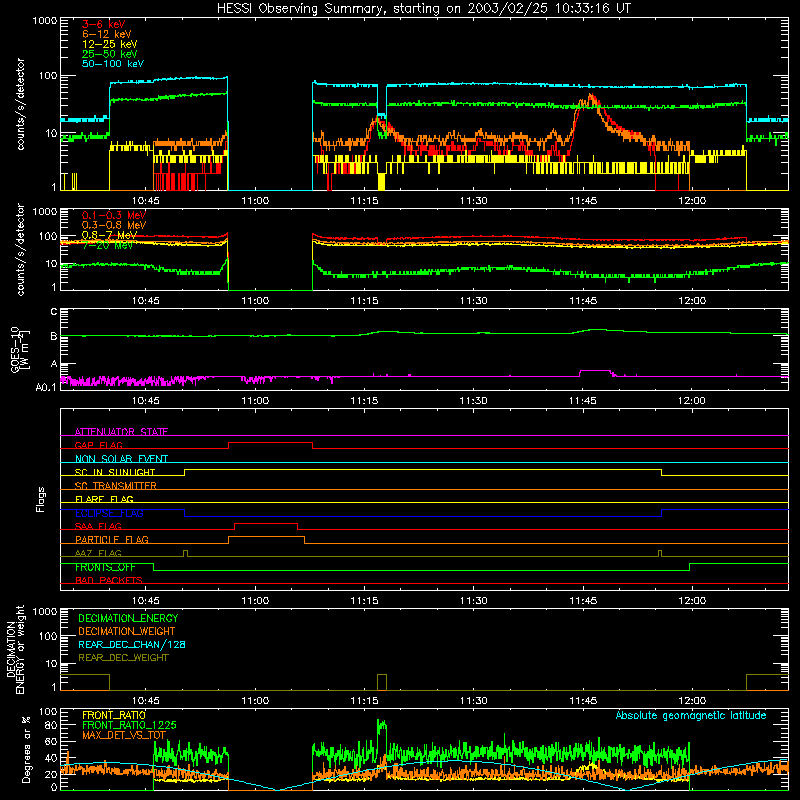The height and width of the screenshot is (800, 800).
Task: Click GOES class B axis label
Action: tap(54, 336)
